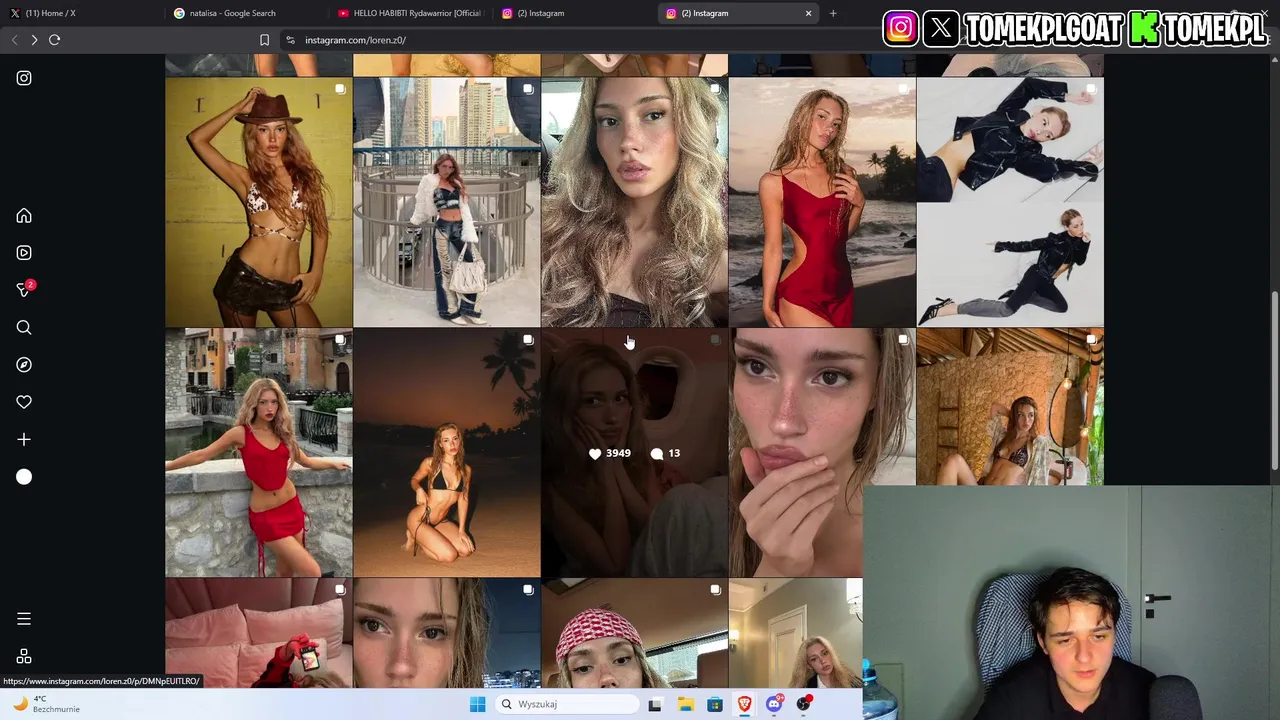
Task: Open Brave browser taskbar icon
Action: point(745,704)
